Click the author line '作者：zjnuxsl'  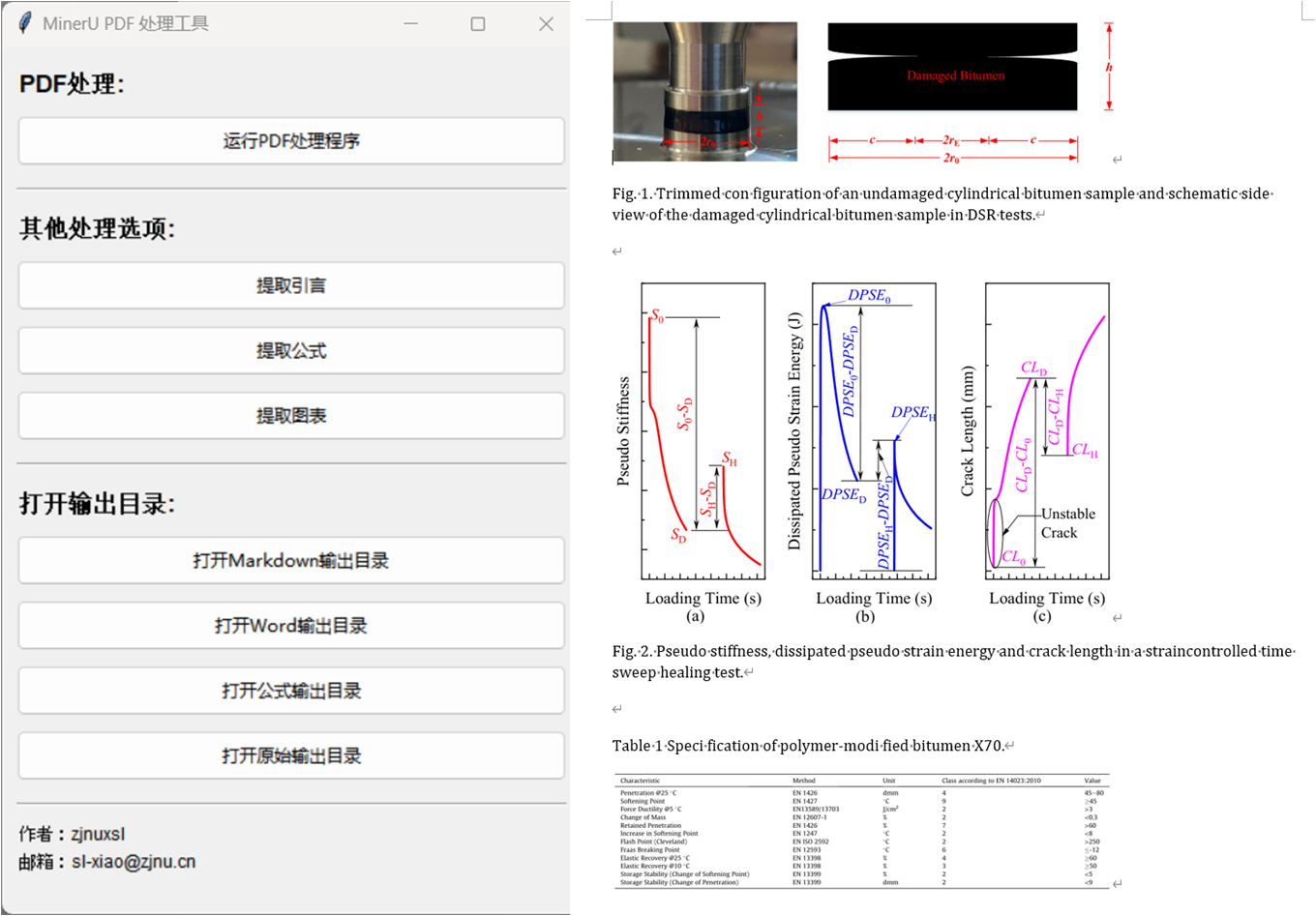coord(72,834)
